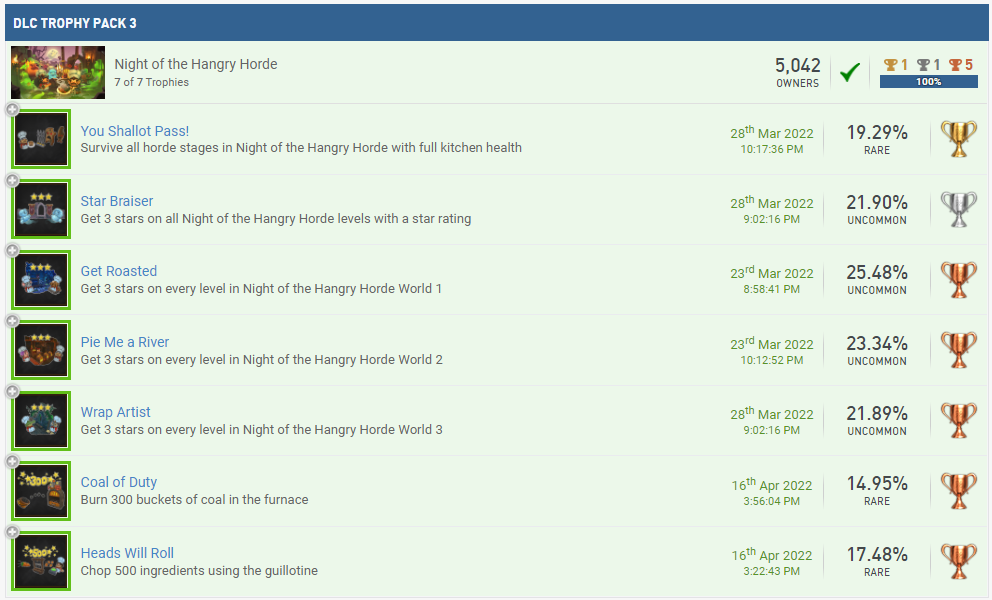Image resolution: width=992 pixels, height=600 pixels.
Task: Open the You Shallot Pass! trophy link
Action: click(134, 131)
